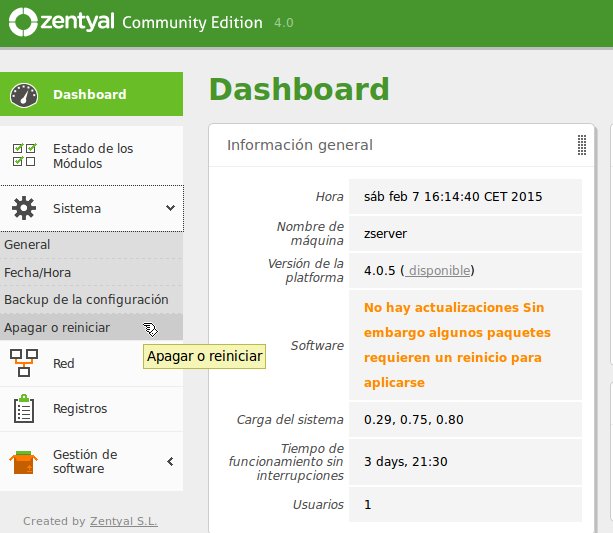Follow the Zentyal S.L. footer link
Viewport: 613px width, 533px height.
124,521
